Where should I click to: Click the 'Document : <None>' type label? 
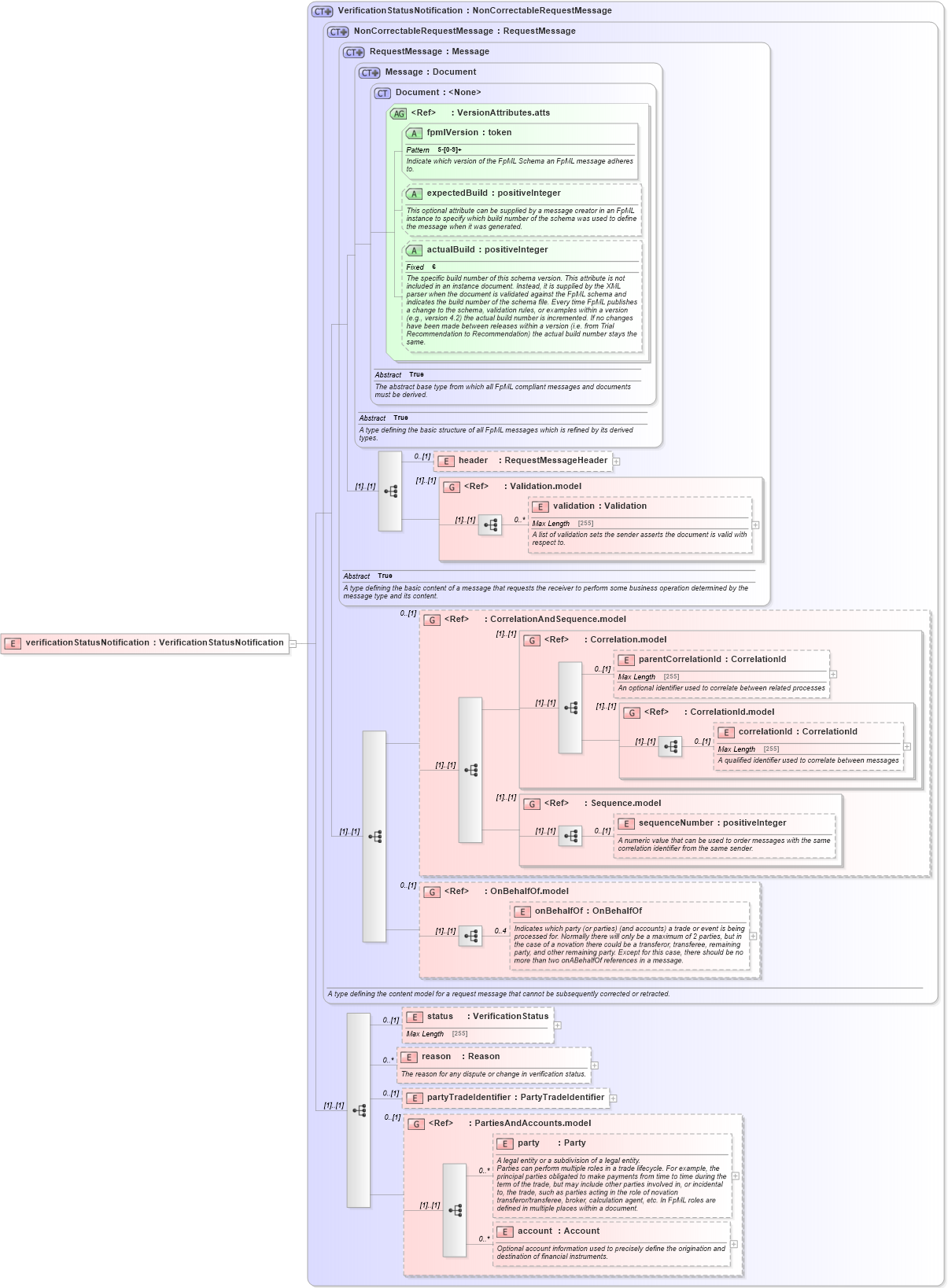tap(438, 93)
